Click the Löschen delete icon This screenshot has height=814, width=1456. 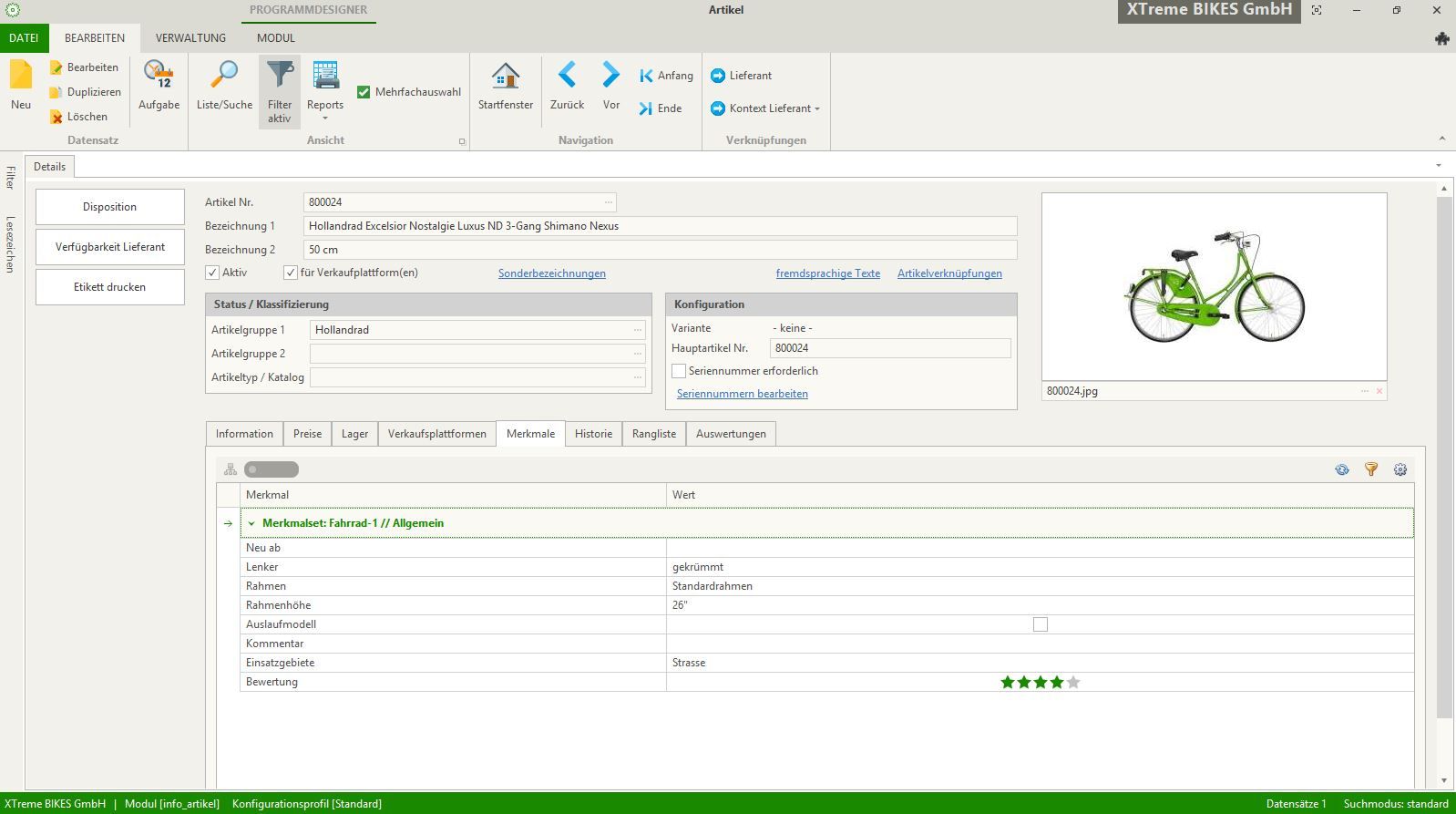tap(56, 117)
